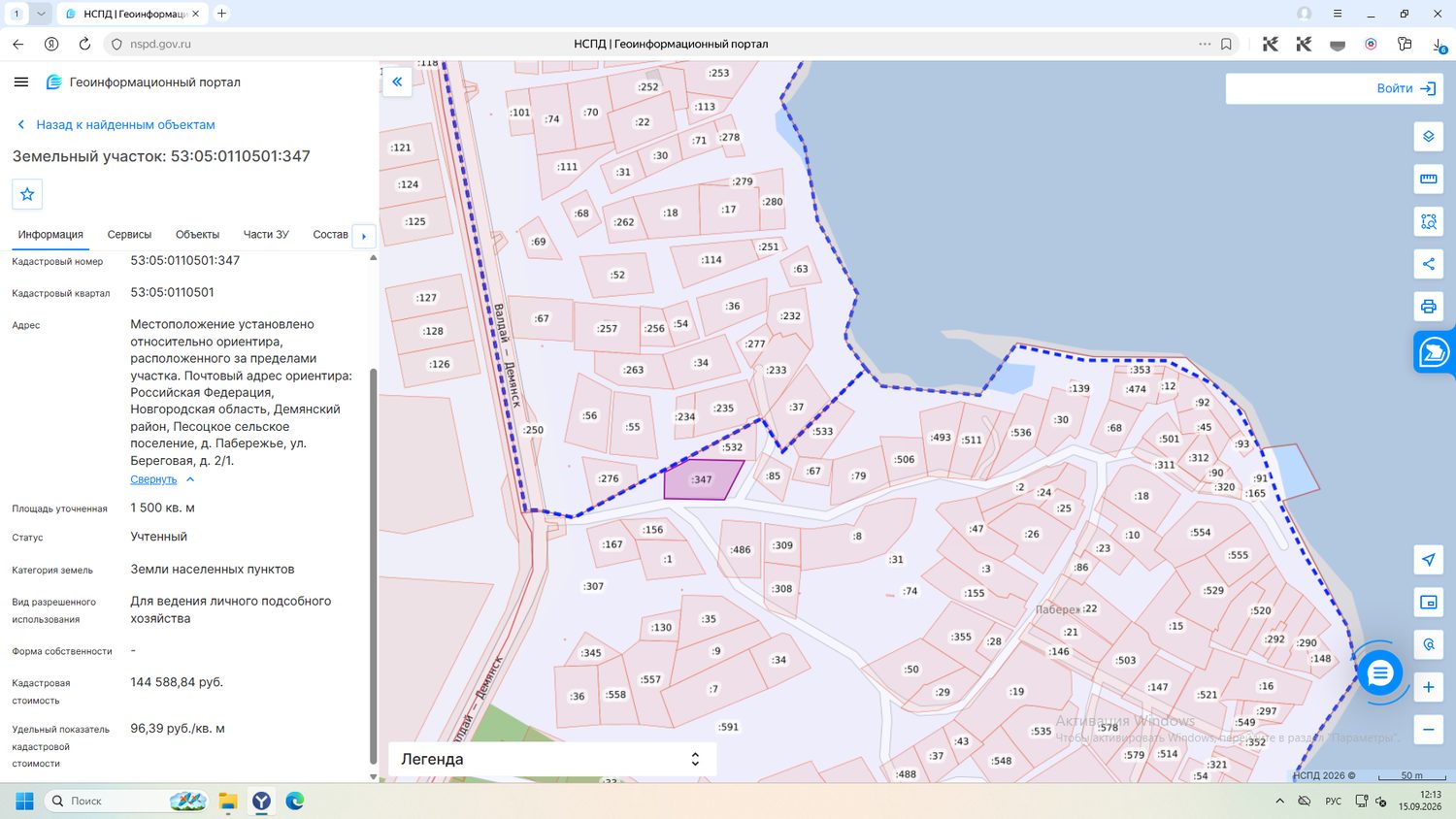The height and width of the screenshot is (819, 1456).
Task: Add parcel to favorites with star icon
Action: click(x=27, y=194)
